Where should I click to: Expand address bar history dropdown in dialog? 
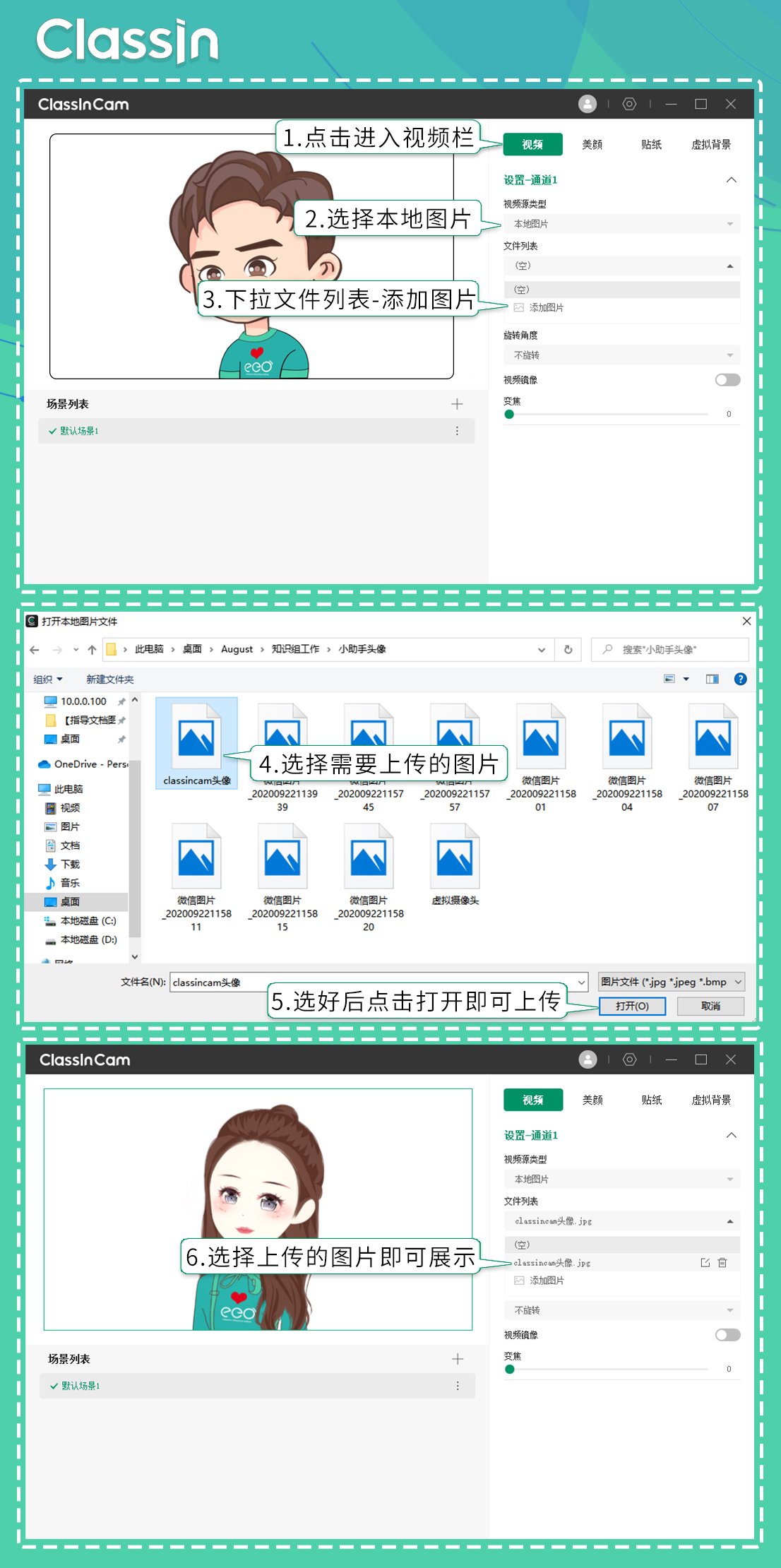tap(542, 649)
